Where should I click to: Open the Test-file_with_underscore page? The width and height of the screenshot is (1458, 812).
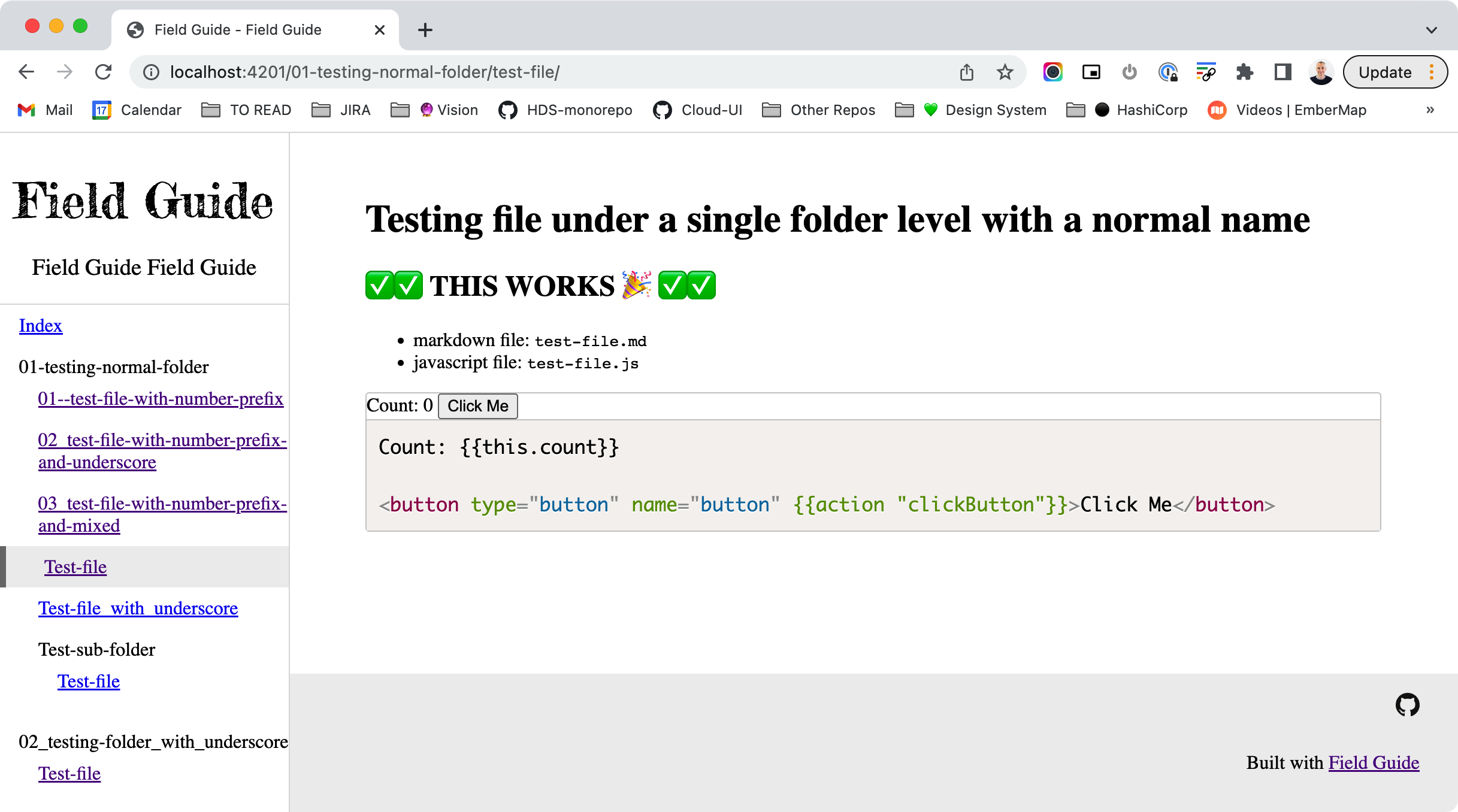138,608
